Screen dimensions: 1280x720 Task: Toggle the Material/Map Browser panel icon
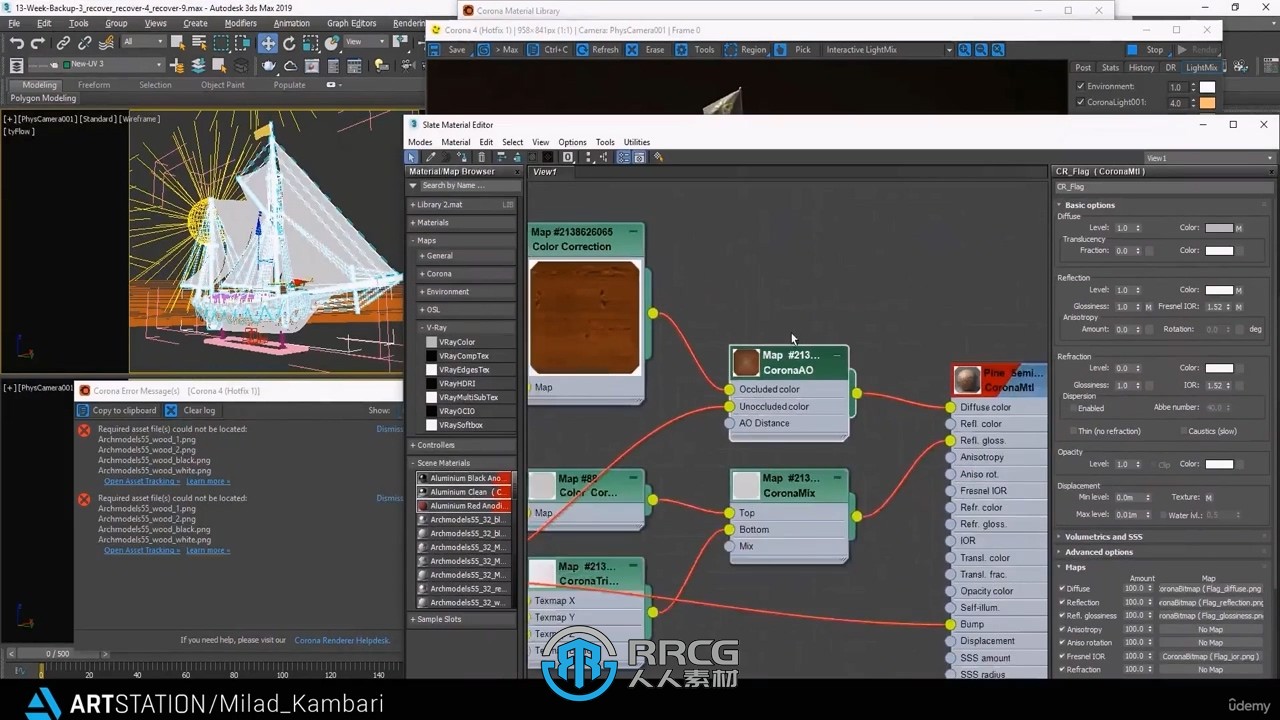coord(623,157)
